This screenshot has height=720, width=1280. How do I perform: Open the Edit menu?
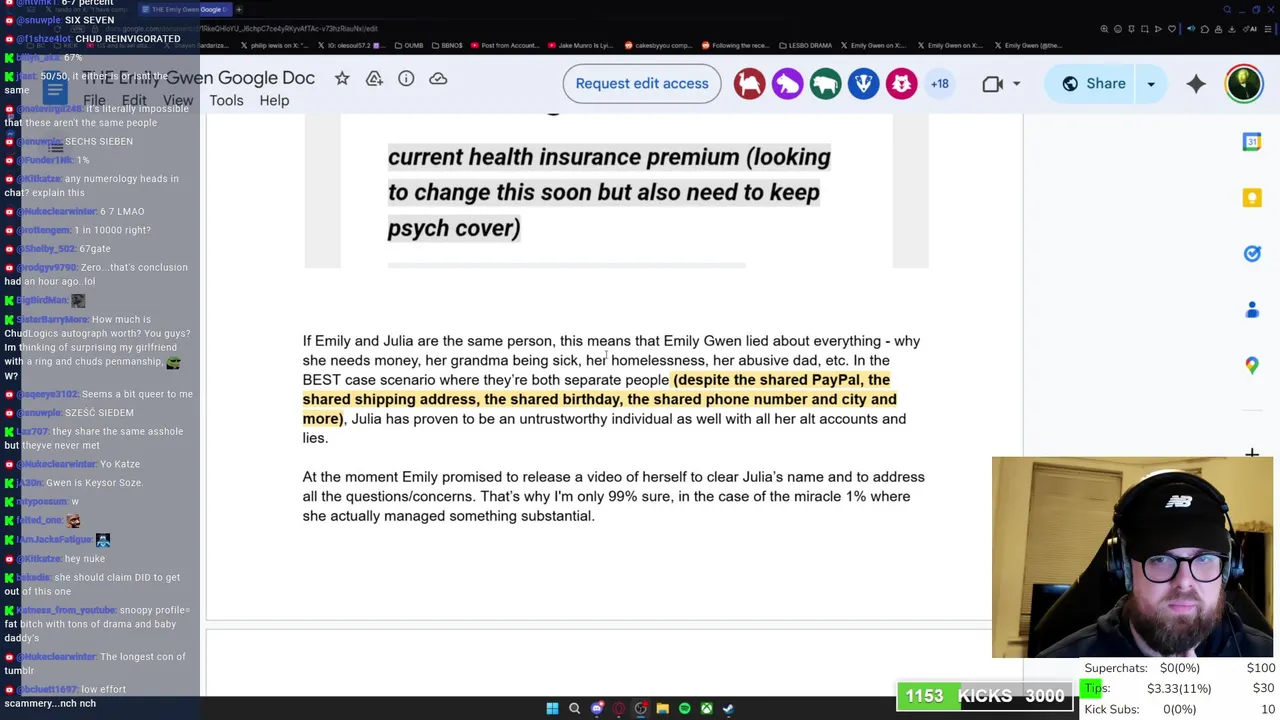pos(134,100)
